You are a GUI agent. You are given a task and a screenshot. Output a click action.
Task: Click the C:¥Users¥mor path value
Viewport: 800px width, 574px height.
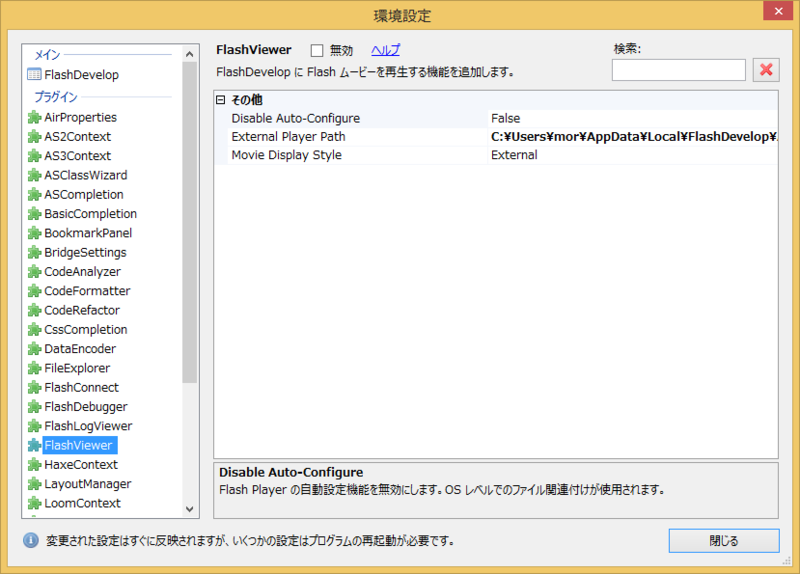[634, 137]
